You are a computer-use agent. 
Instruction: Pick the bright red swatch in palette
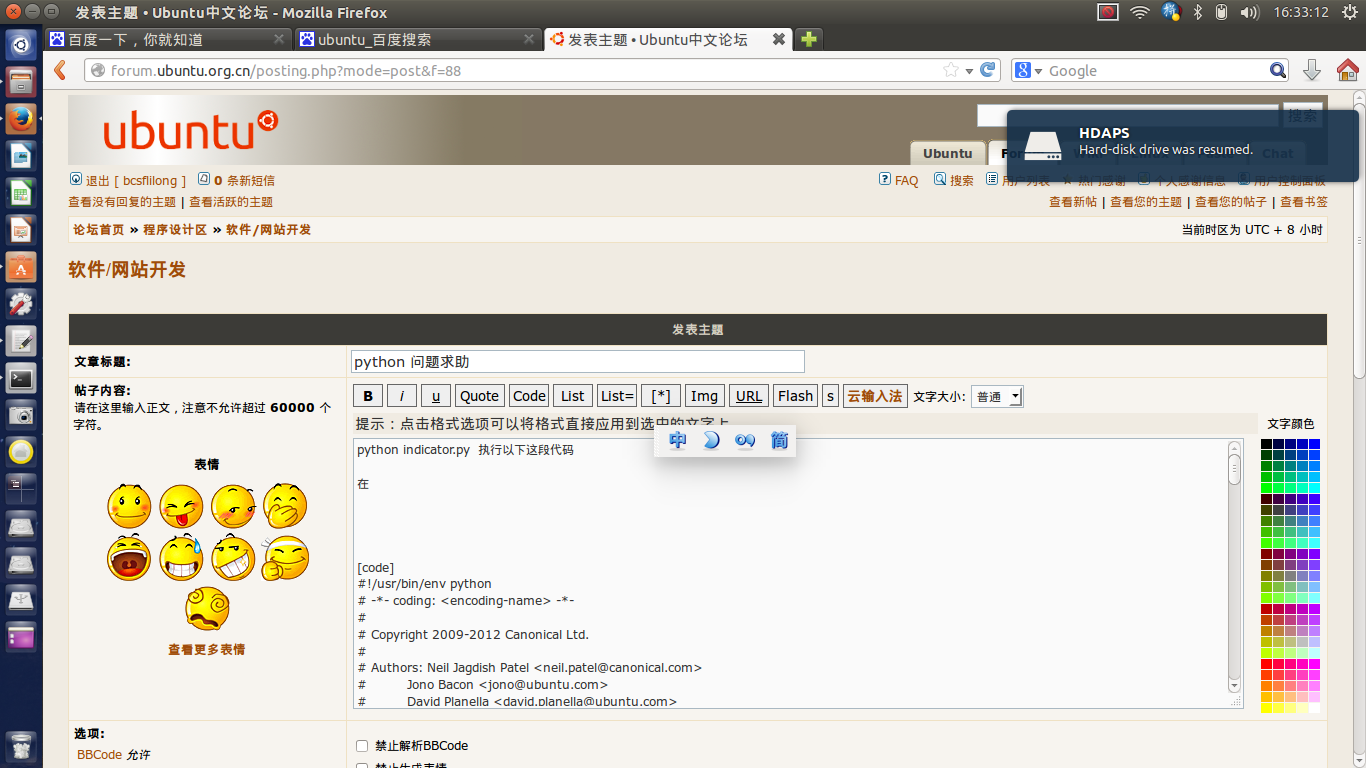coord(1266,664)
